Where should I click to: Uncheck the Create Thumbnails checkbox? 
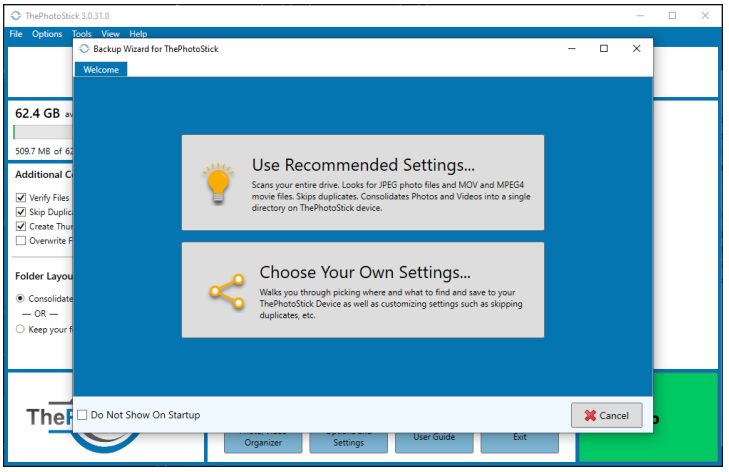pyautogui.click(x=20, y=226)
